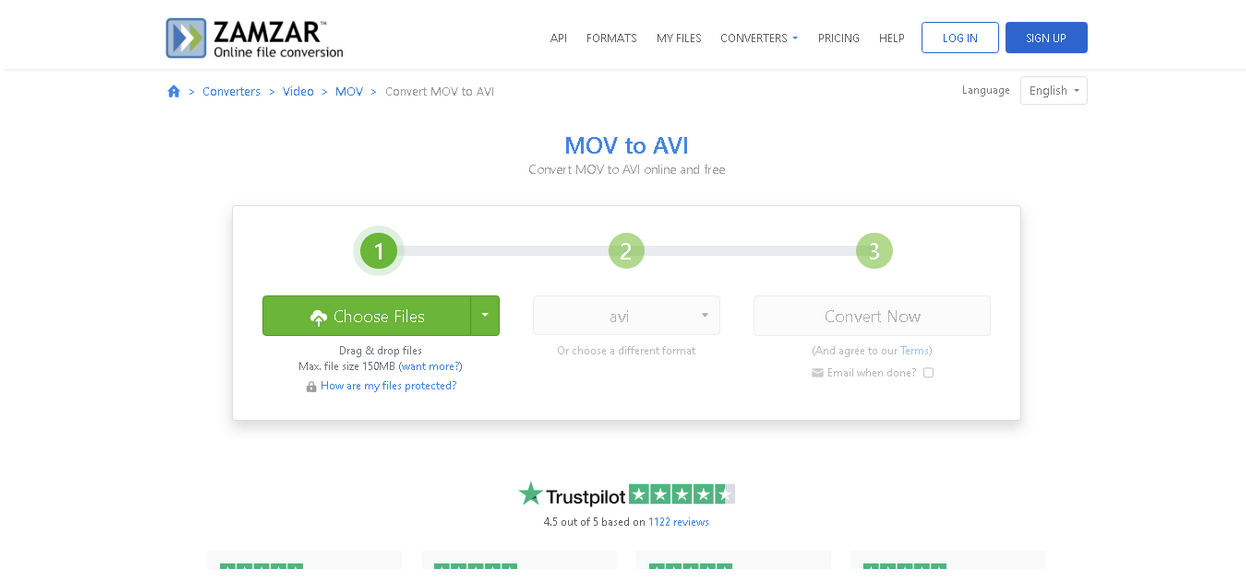Click the Log In button
Viewport: 1246px width, 582px height.
point(960,38)
